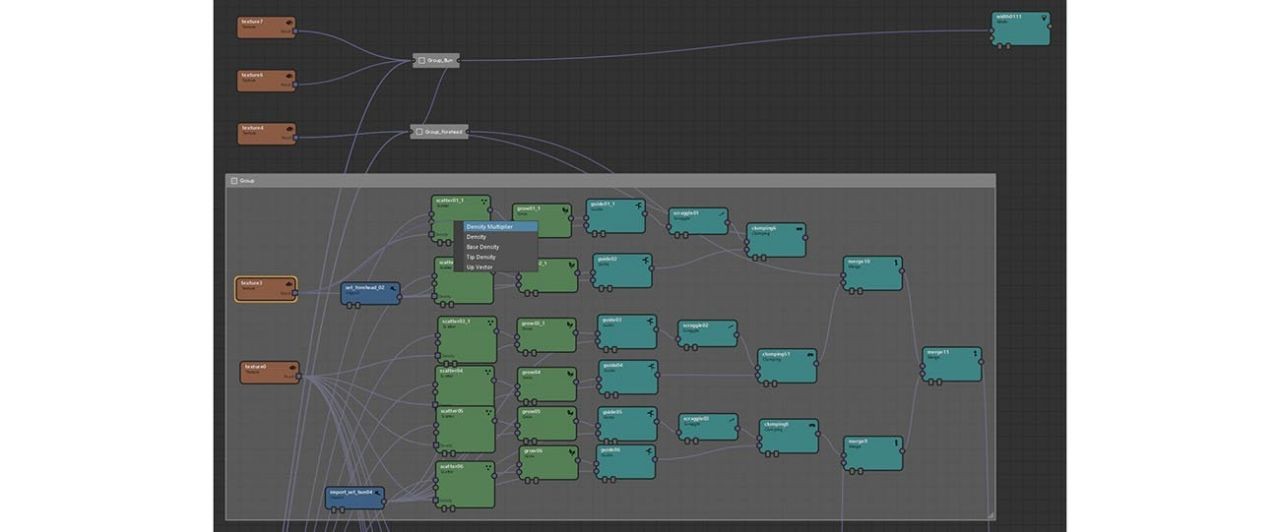Screen dimensions: 1280x532
Task: Click the merge10 node's merge icon
Action: (x=895, y=262)
